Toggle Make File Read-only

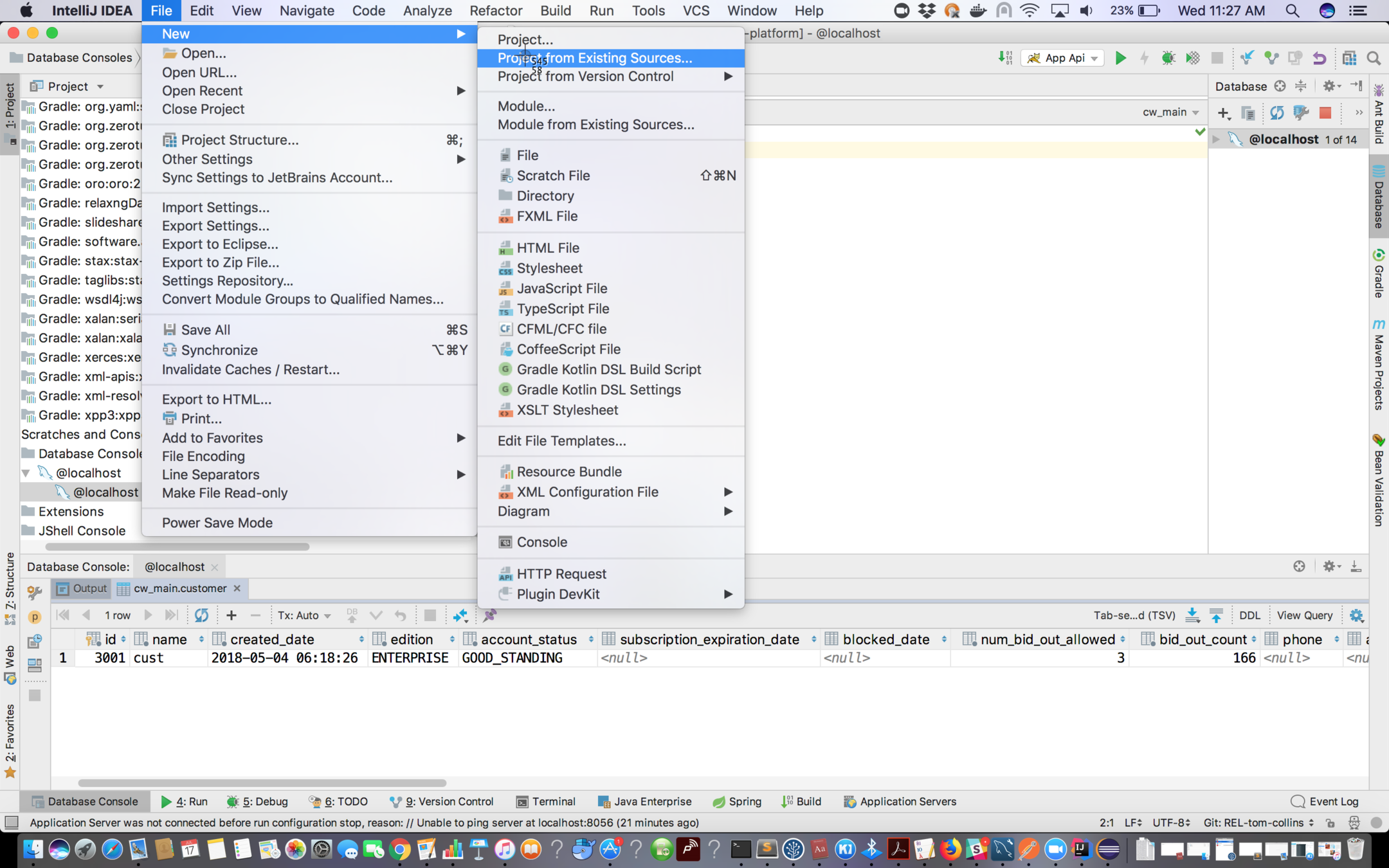(x=309, y=493)
